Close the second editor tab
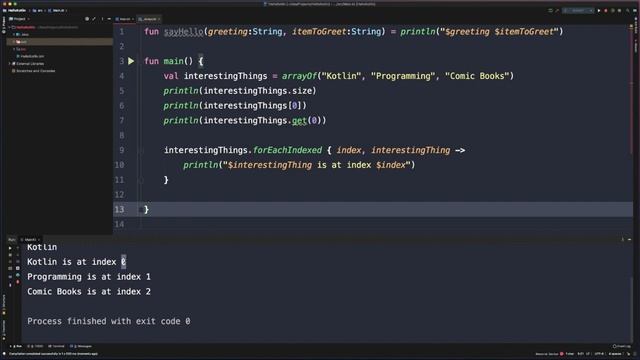 (159, 19)
